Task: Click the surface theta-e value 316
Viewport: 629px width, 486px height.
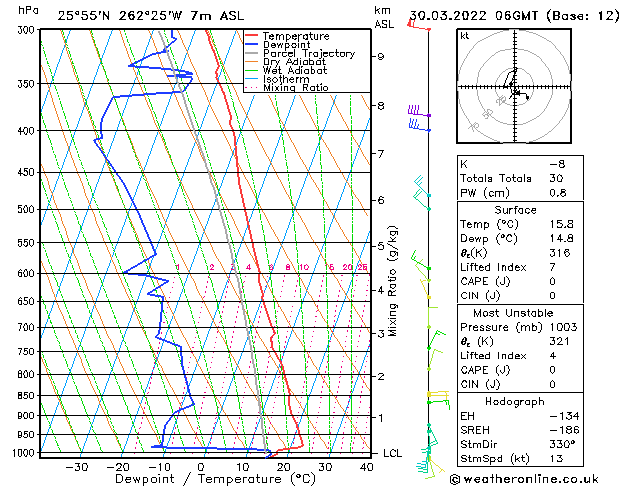Action: 560,253
